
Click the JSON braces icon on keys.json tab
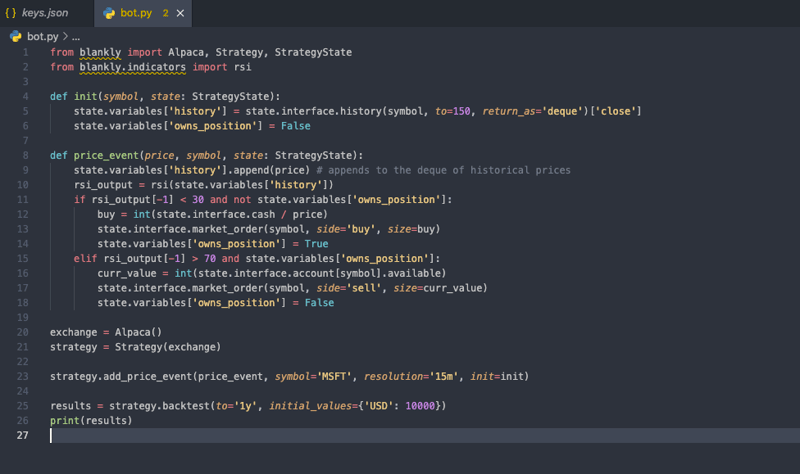(x=11, y=13)
